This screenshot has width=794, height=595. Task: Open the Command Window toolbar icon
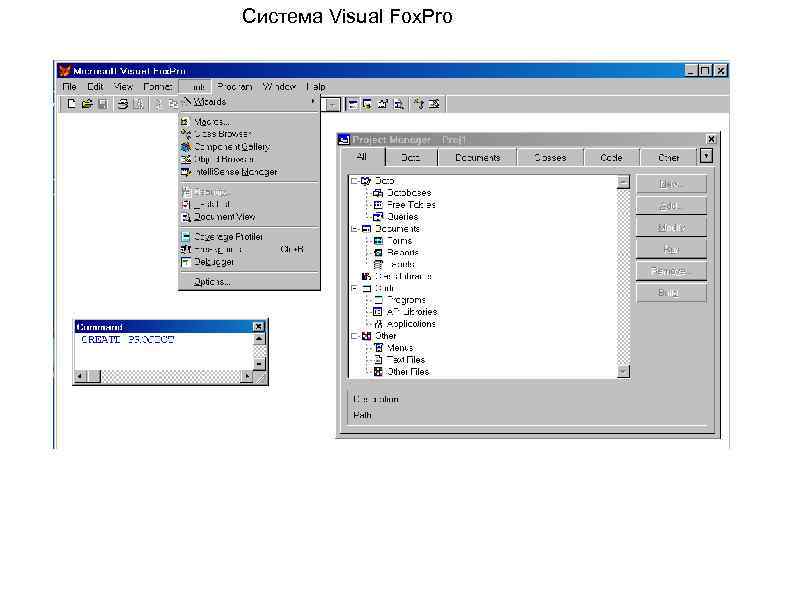coord(353,104)
